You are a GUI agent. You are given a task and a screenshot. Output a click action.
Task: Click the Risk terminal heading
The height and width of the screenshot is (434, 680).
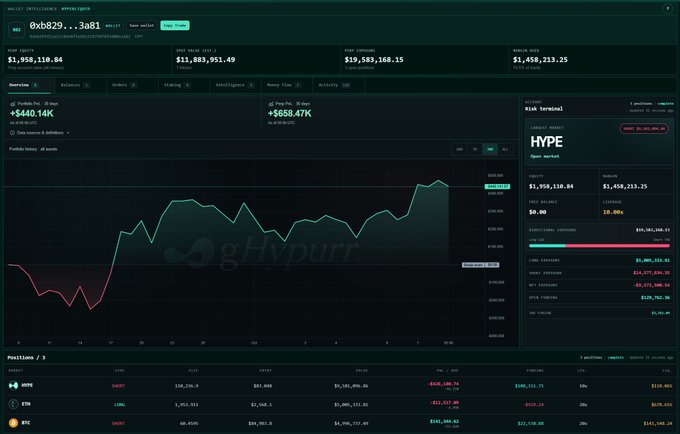(544, 109)
